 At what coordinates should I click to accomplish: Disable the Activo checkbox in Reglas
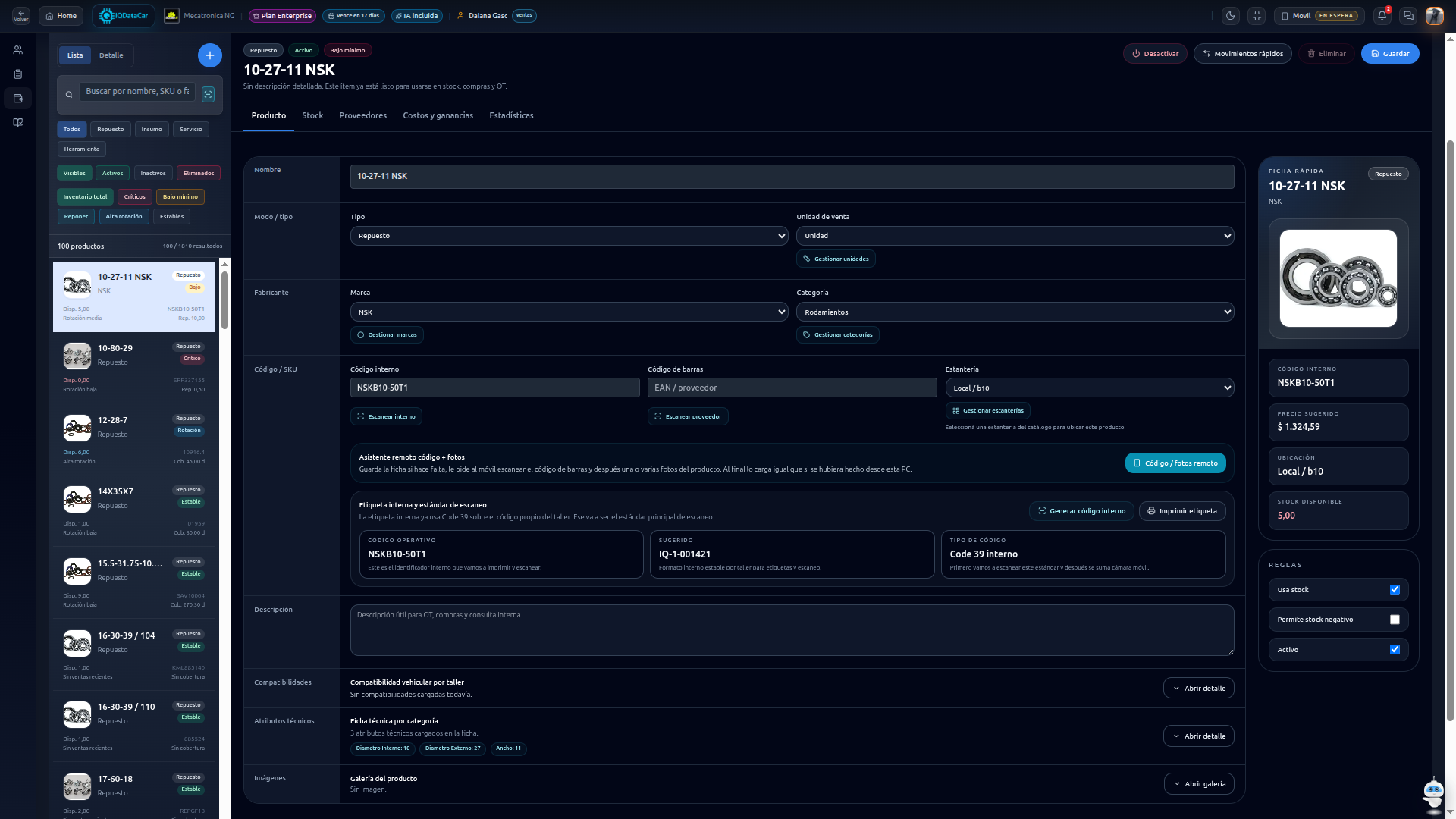coord(1395,649)
